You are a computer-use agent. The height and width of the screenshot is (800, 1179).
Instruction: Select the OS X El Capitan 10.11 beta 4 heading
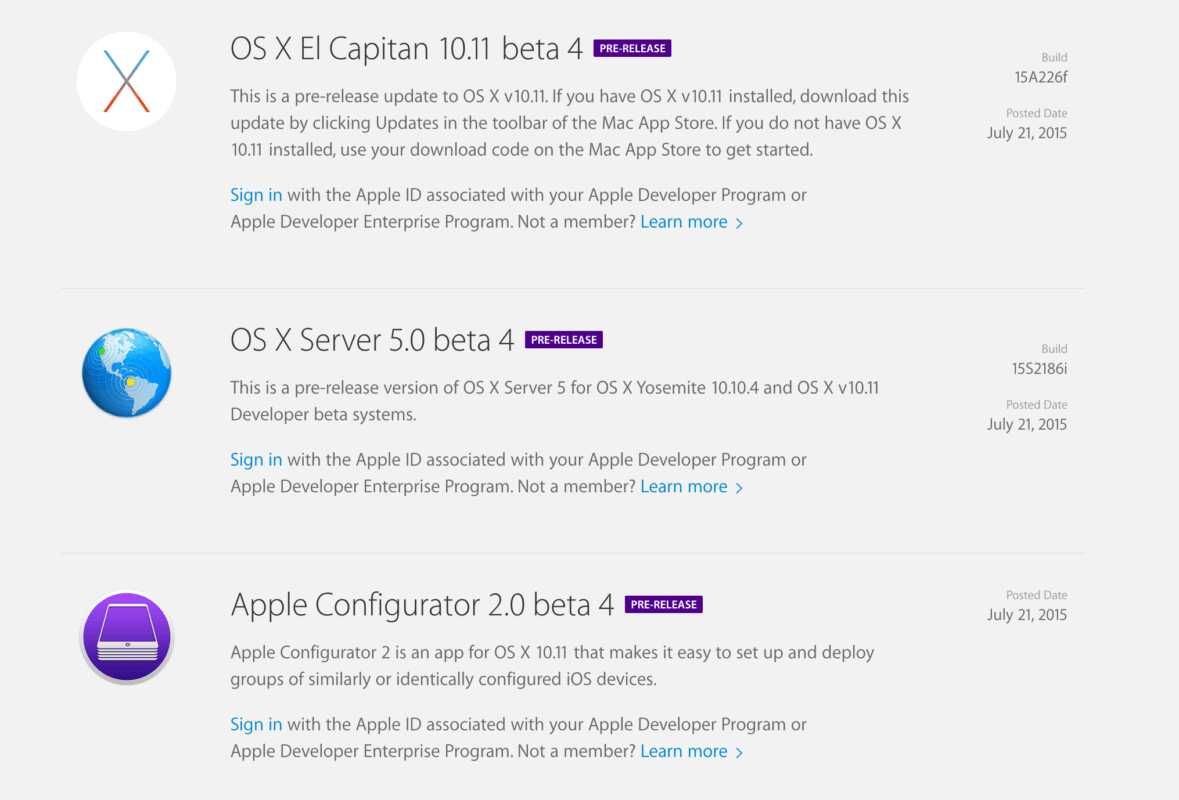point(407,49)
